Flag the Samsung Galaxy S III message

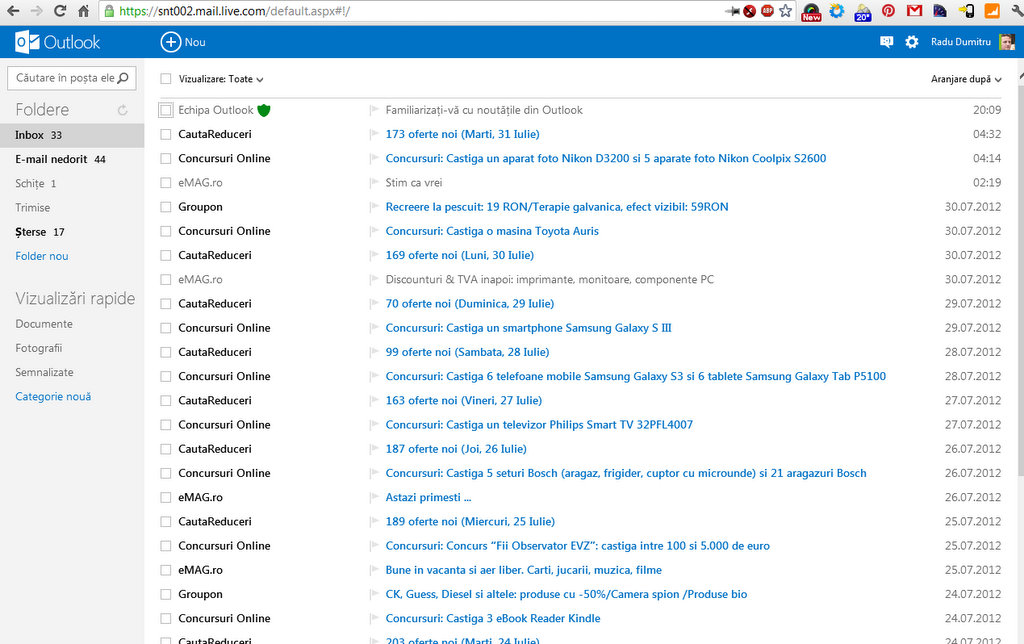374,328
